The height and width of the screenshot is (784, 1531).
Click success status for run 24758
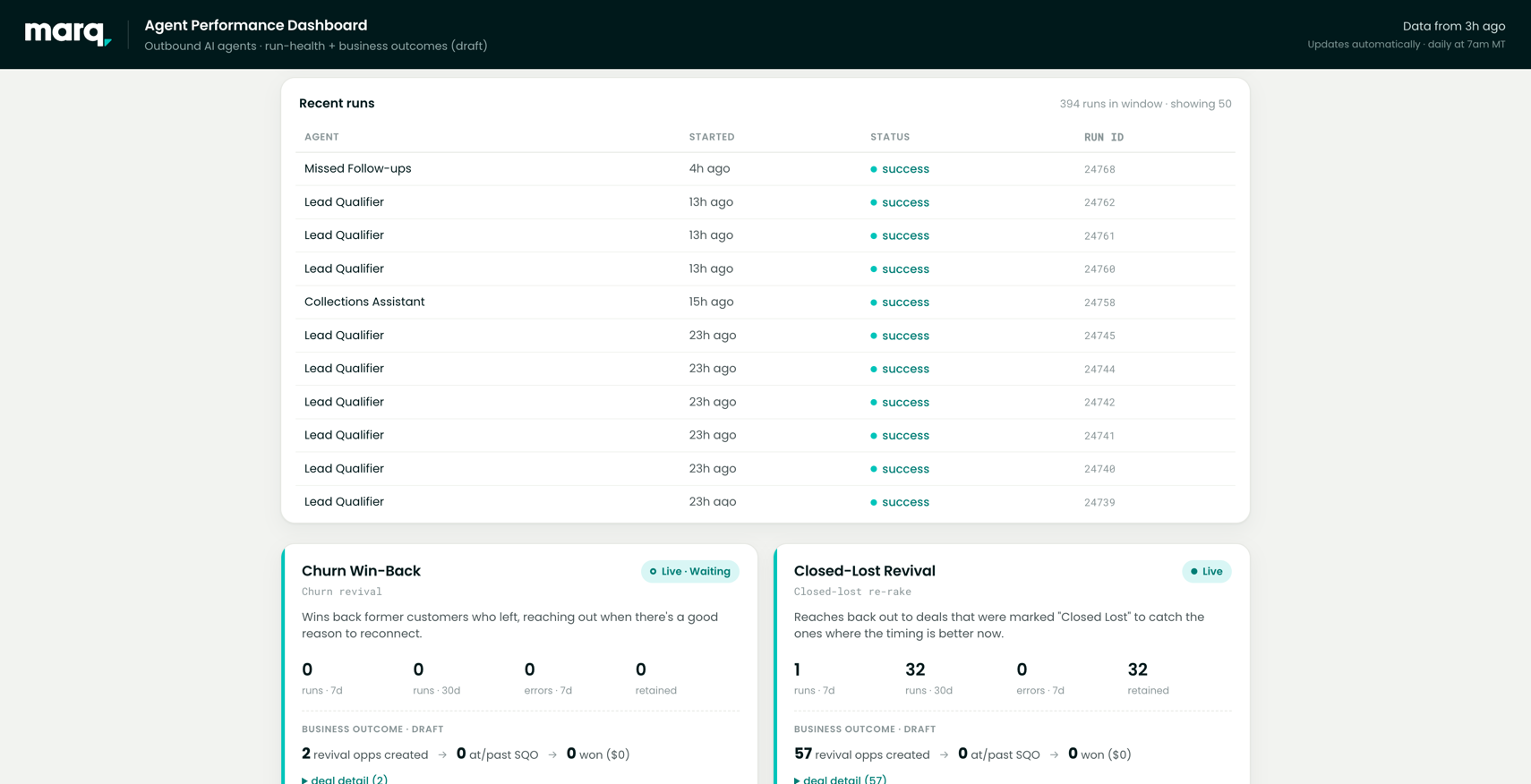(x=900, y=303)
